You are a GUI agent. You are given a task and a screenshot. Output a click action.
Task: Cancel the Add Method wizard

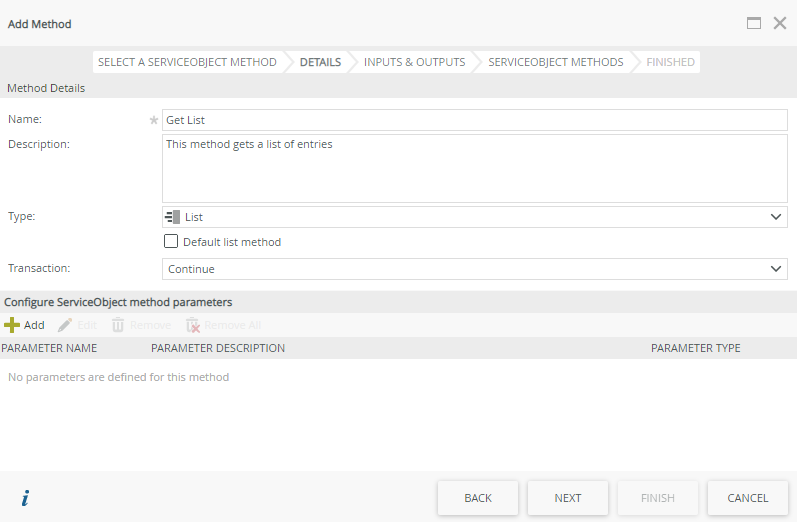point(747,498)
